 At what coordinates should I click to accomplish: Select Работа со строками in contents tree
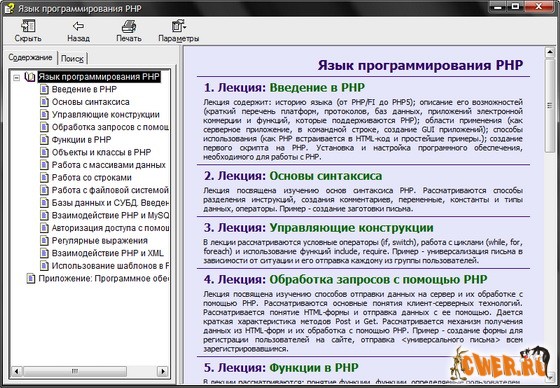tap(91, 178)
